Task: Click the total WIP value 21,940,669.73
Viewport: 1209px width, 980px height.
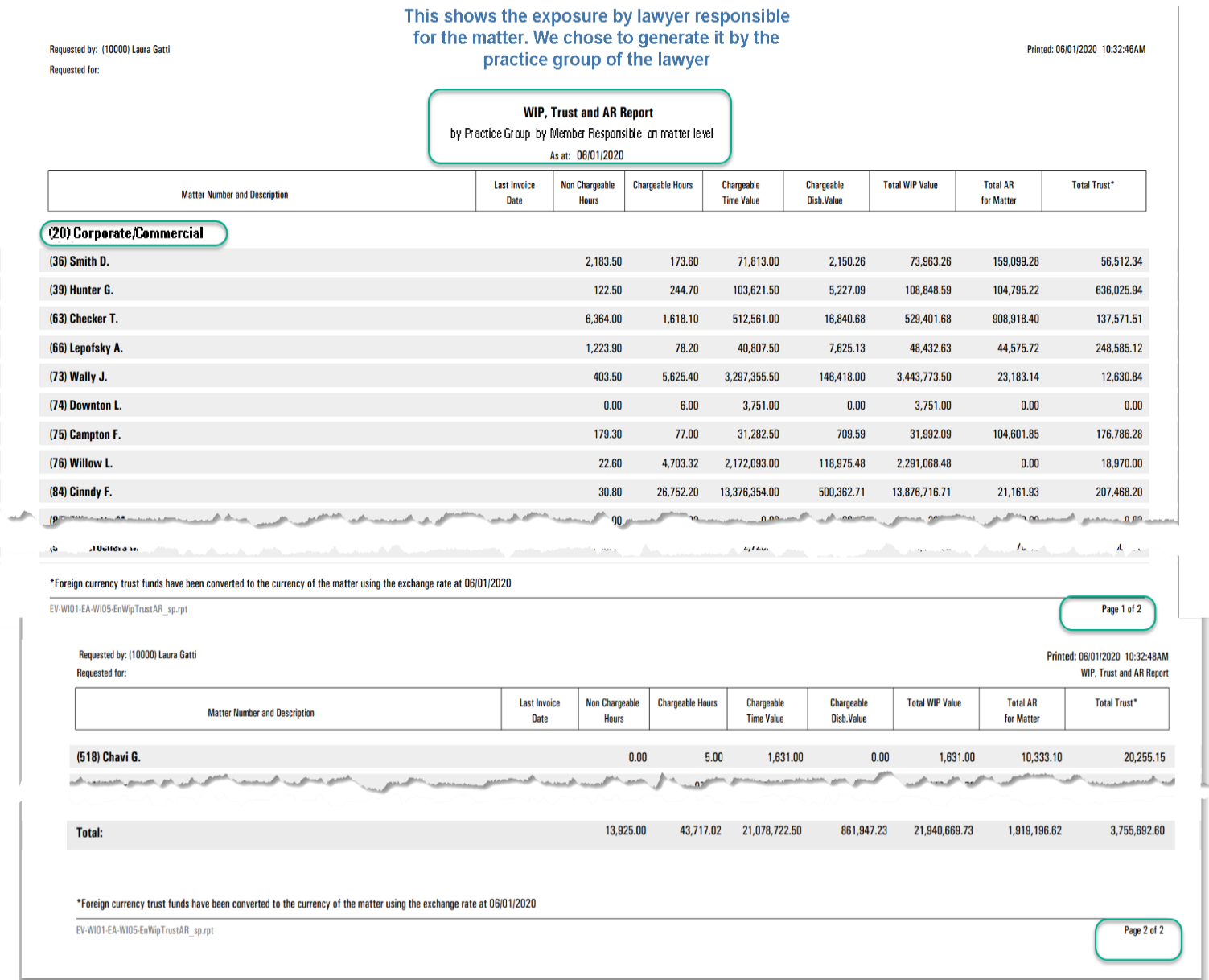Action: point(943,830)
